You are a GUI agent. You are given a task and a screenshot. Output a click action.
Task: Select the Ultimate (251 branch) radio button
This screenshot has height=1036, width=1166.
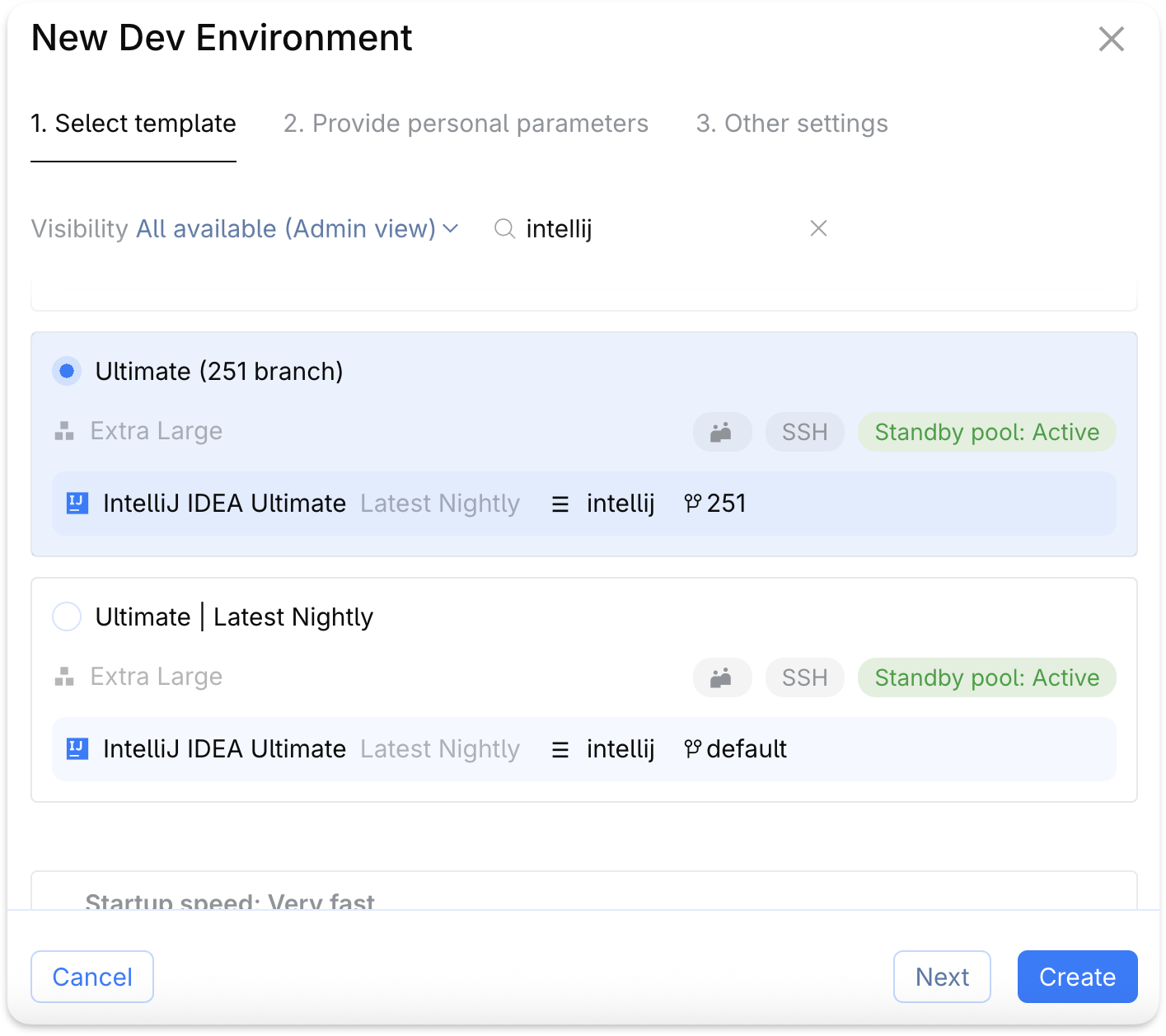pyautogui.click(x=67, y=371)
